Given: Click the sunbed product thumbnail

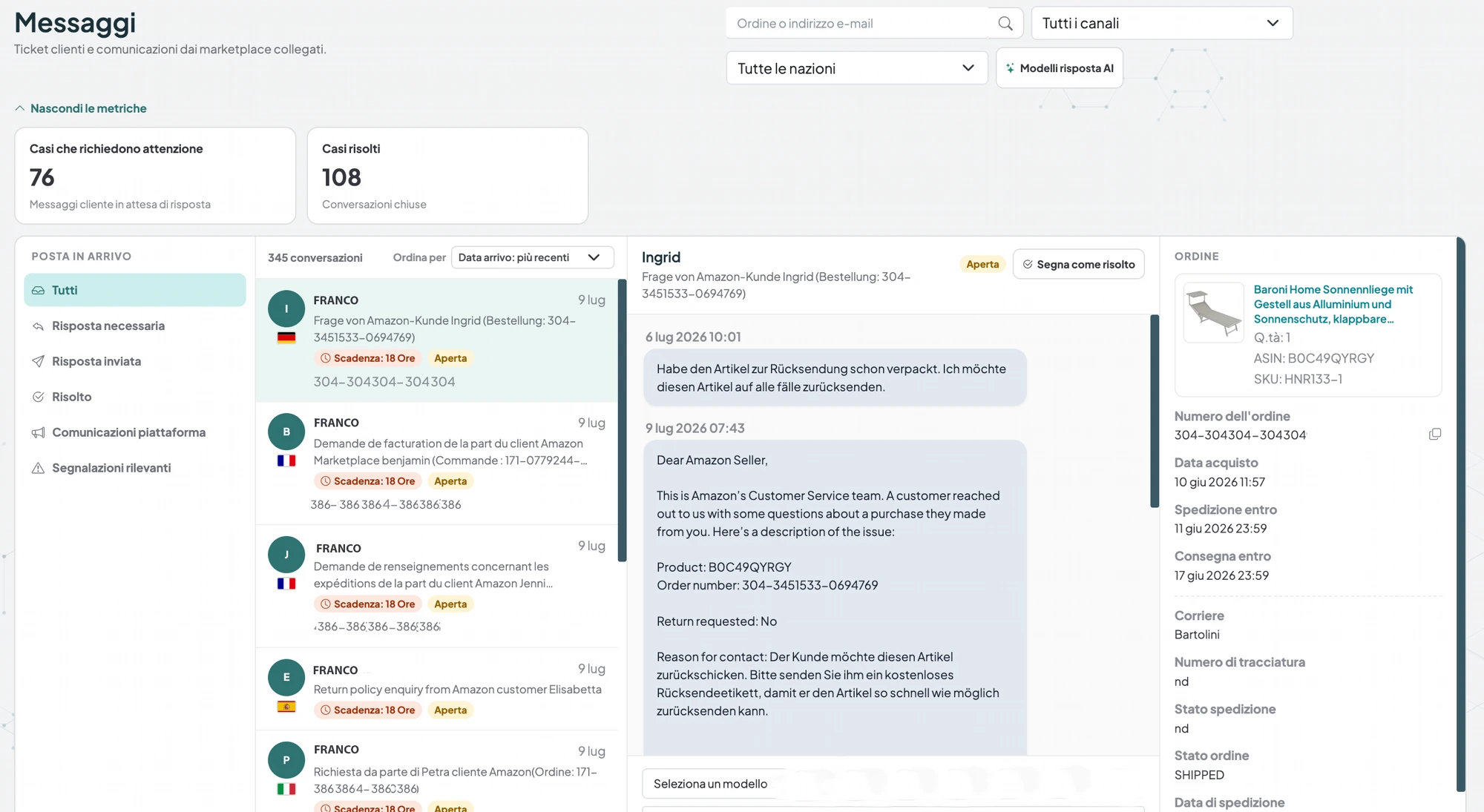Looking at the screenshot, I should (x=1214, y=312).
